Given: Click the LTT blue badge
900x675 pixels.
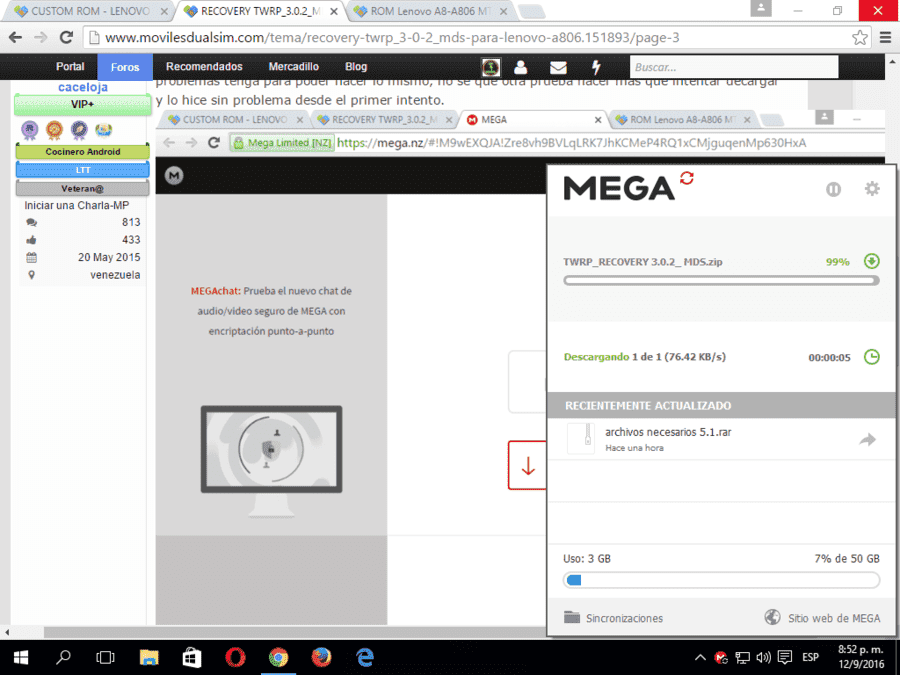Looking at the screenshot, I should (x=83, y=170).
